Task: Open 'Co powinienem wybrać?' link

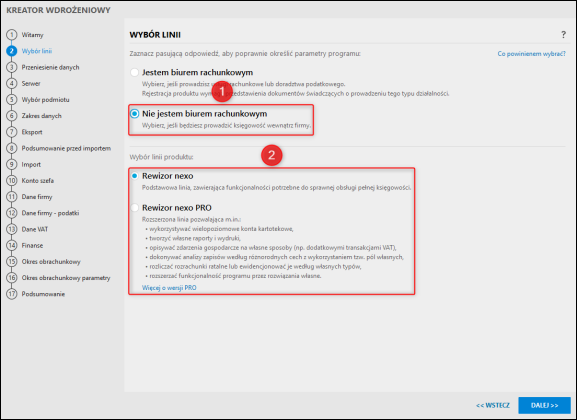Action: click(x=531, y=54)
